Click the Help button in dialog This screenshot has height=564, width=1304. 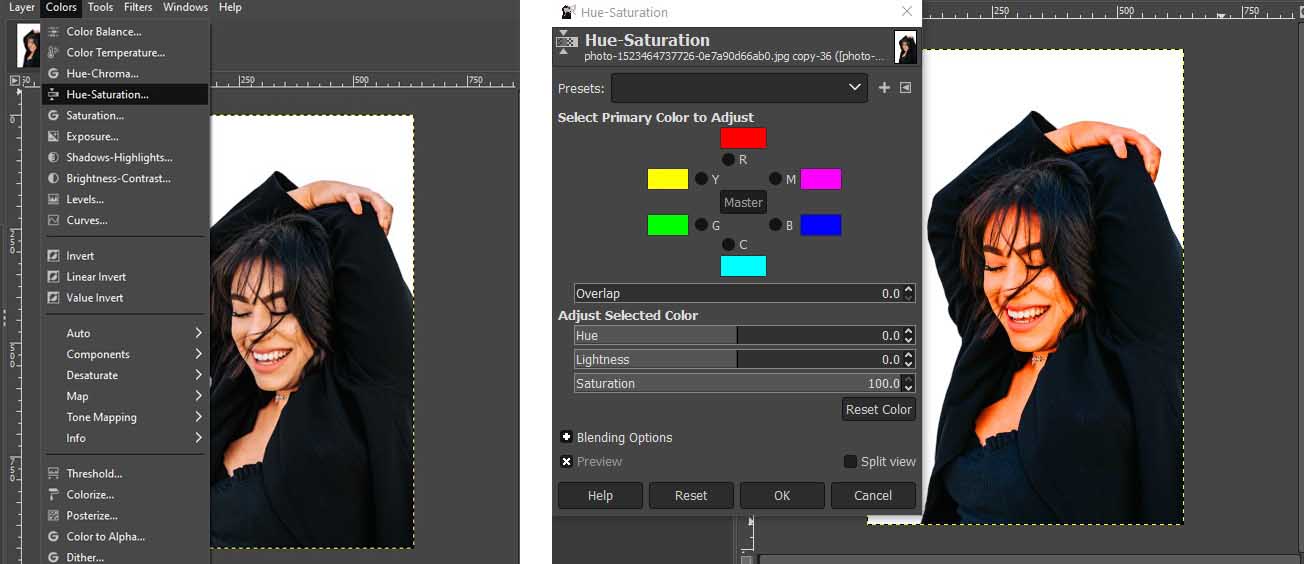pos(600,495)
